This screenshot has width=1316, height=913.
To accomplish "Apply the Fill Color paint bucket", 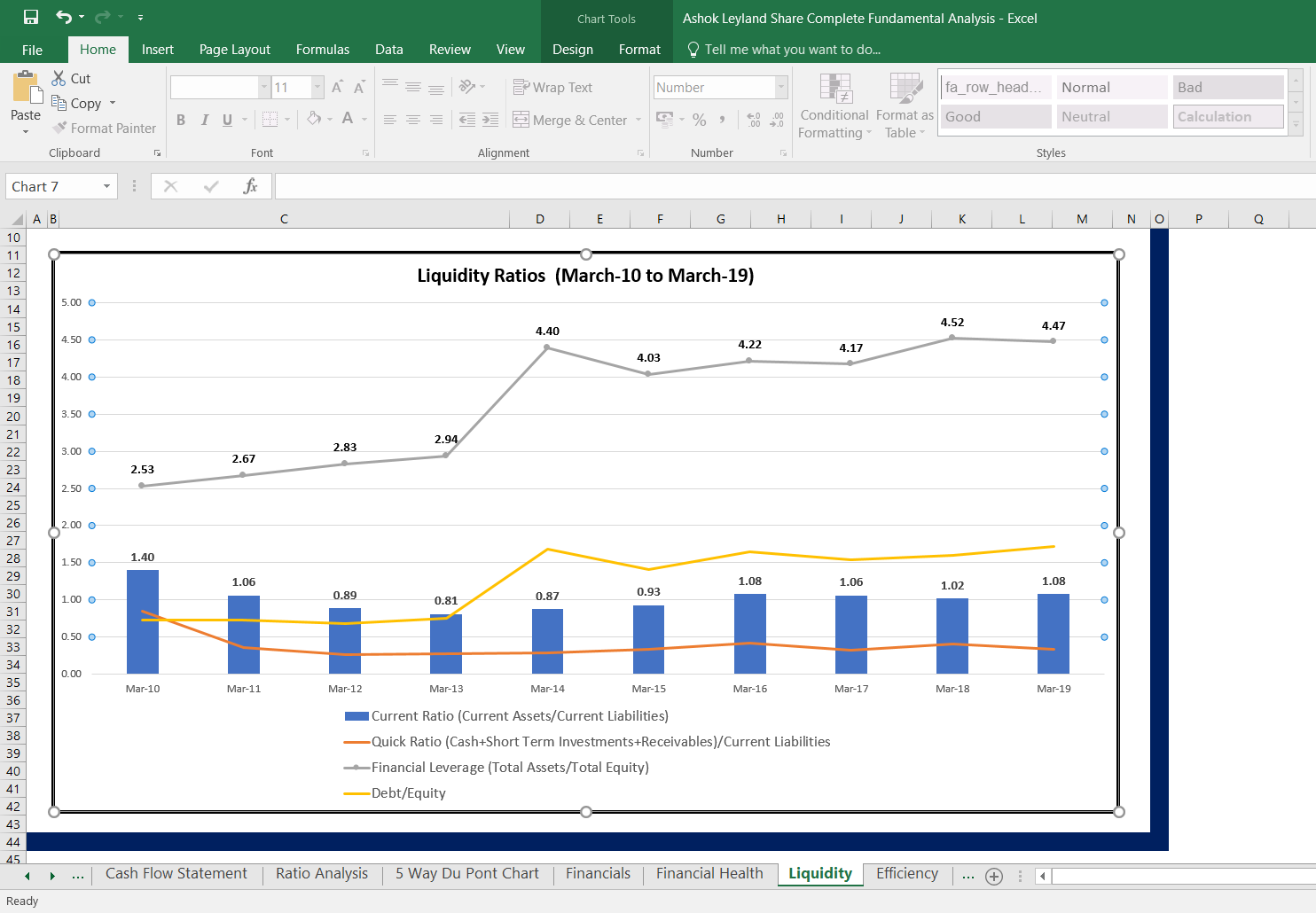I will (314, 119).
